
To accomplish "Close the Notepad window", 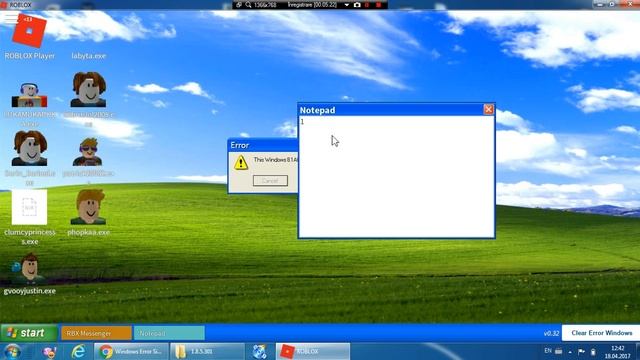I will 489,109.
